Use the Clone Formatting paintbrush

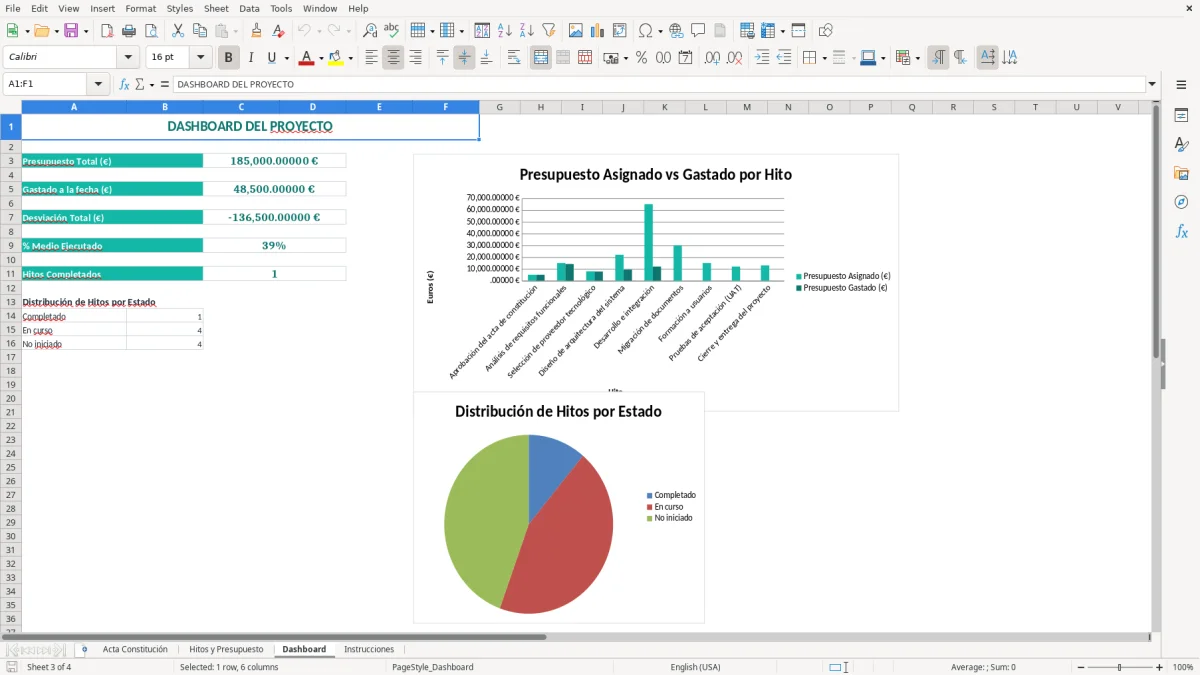[x=257, y=31]
